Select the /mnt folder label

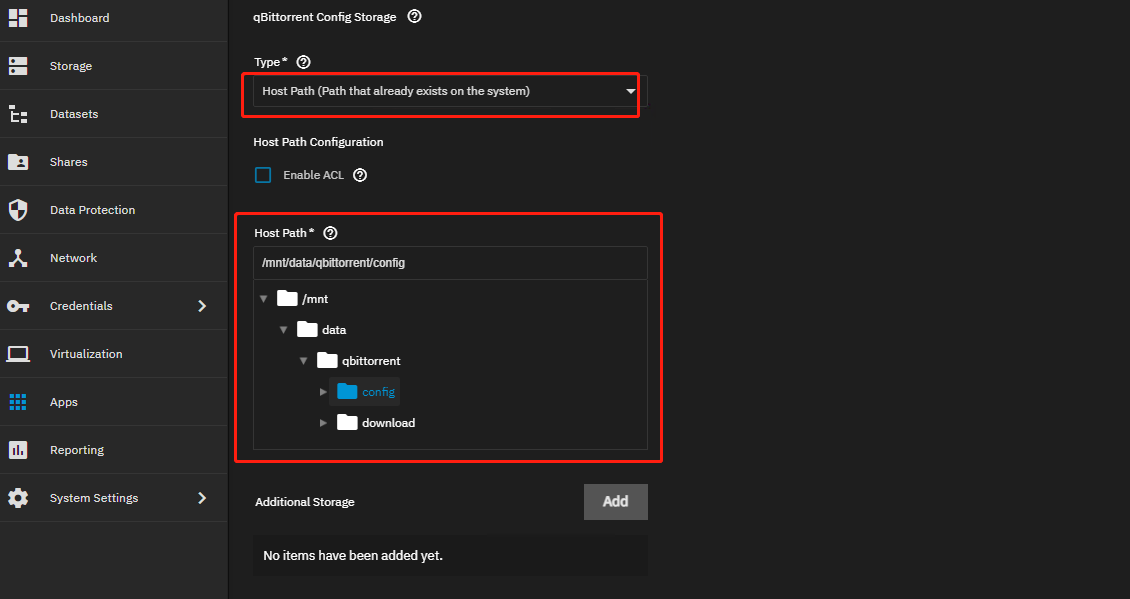click(x=315, y=299)
